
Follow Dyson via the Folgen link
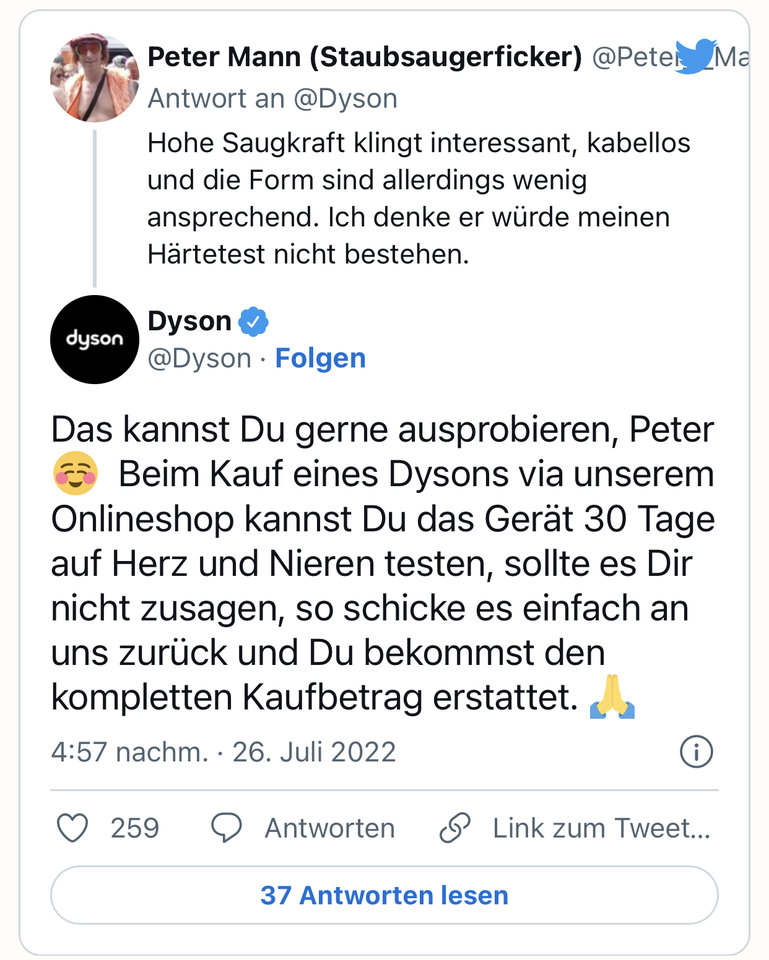pos(320,358)
